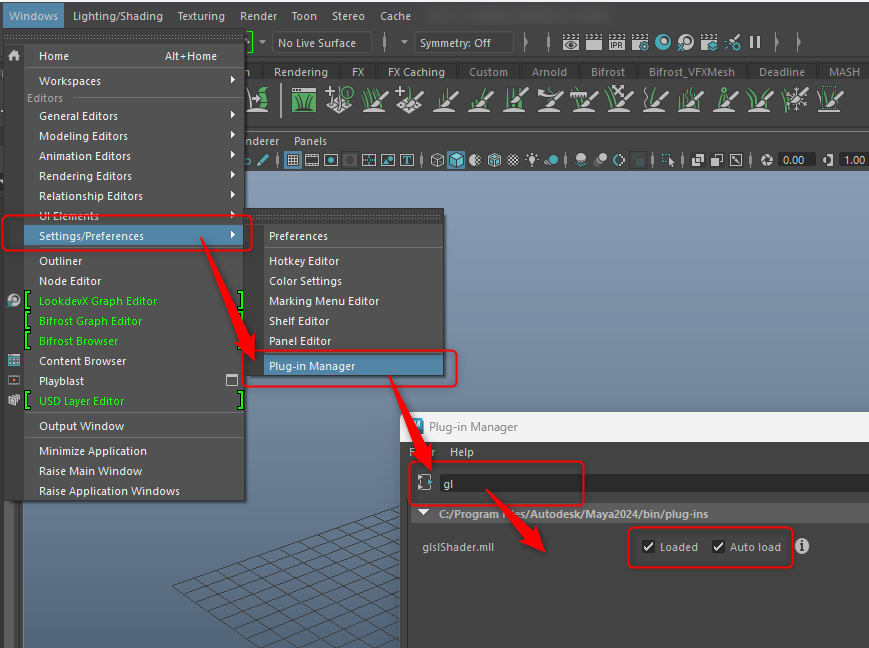Expand the Workspaces submenu arrow
This screenshot has width=869, height=648.
tap(233, 80)
